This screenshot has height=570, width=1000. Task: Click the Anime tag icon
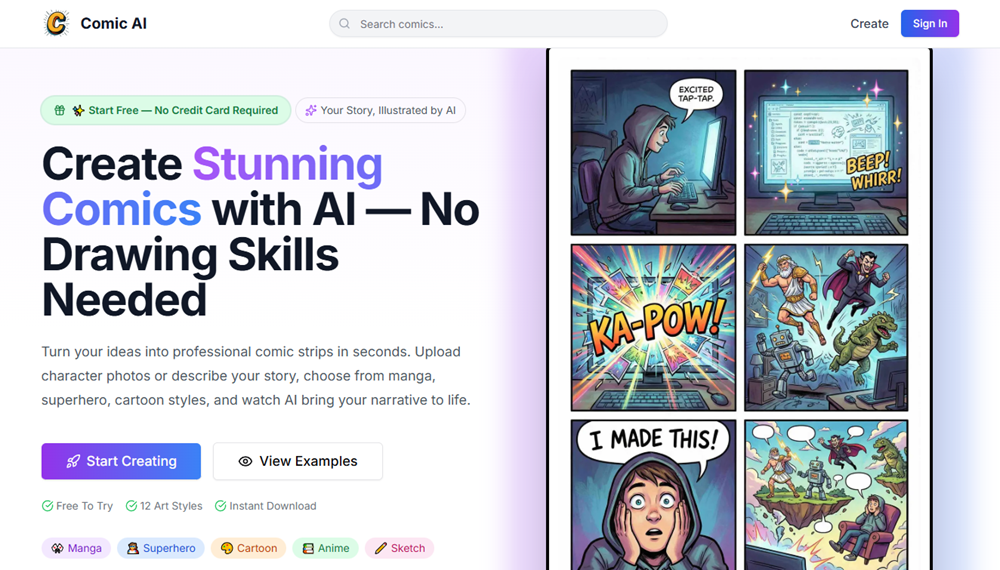coord(308,548)
